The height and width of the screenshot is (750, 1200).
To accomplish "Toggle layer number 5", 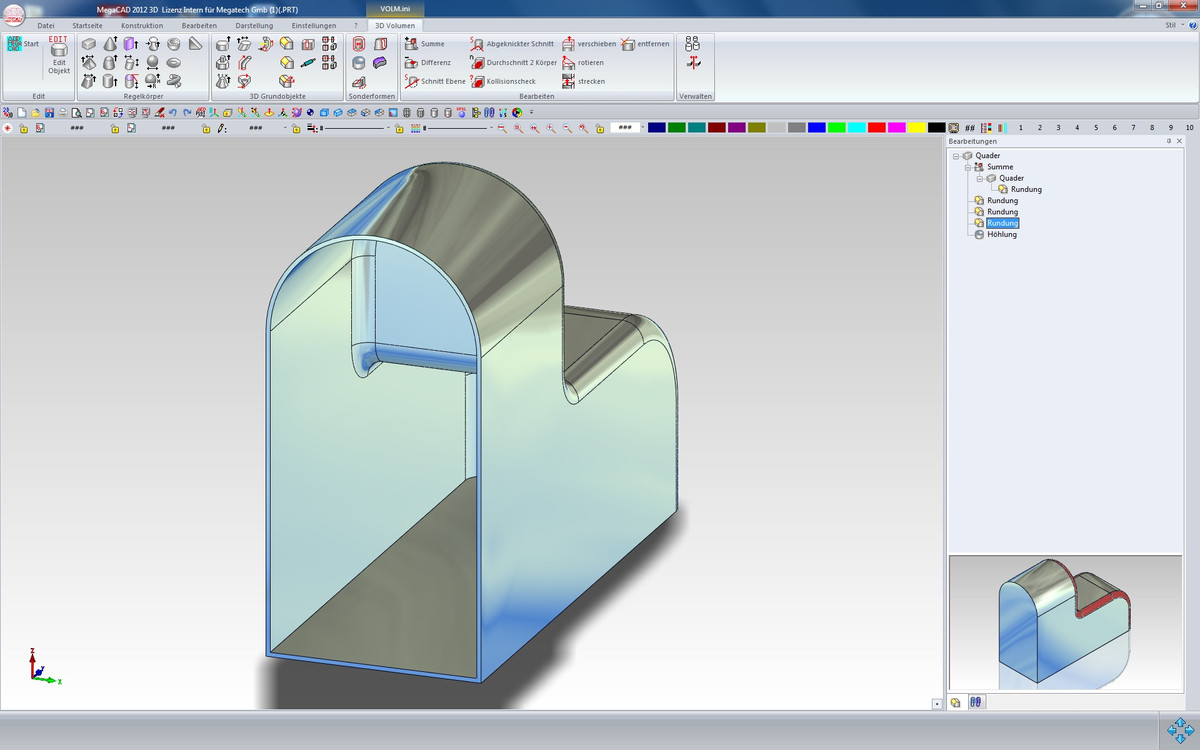I will [x=1096, y=128].
